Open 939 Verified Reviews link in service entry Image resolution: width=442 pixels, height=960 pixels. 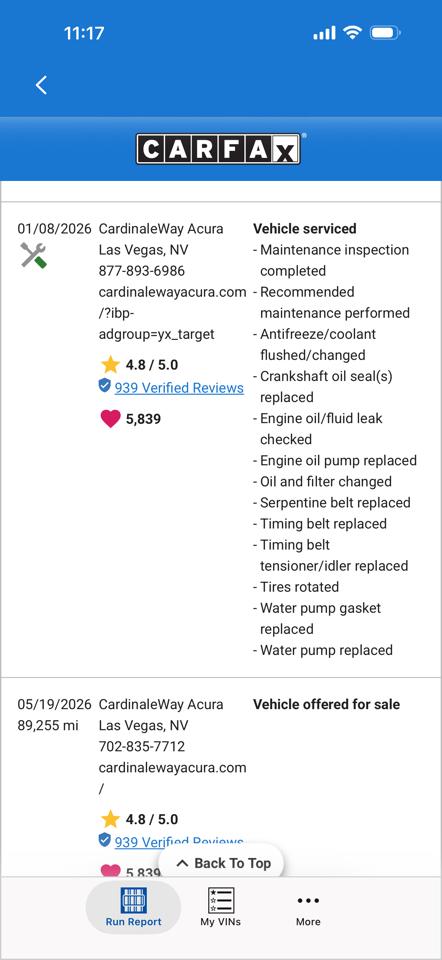point(179,388)
